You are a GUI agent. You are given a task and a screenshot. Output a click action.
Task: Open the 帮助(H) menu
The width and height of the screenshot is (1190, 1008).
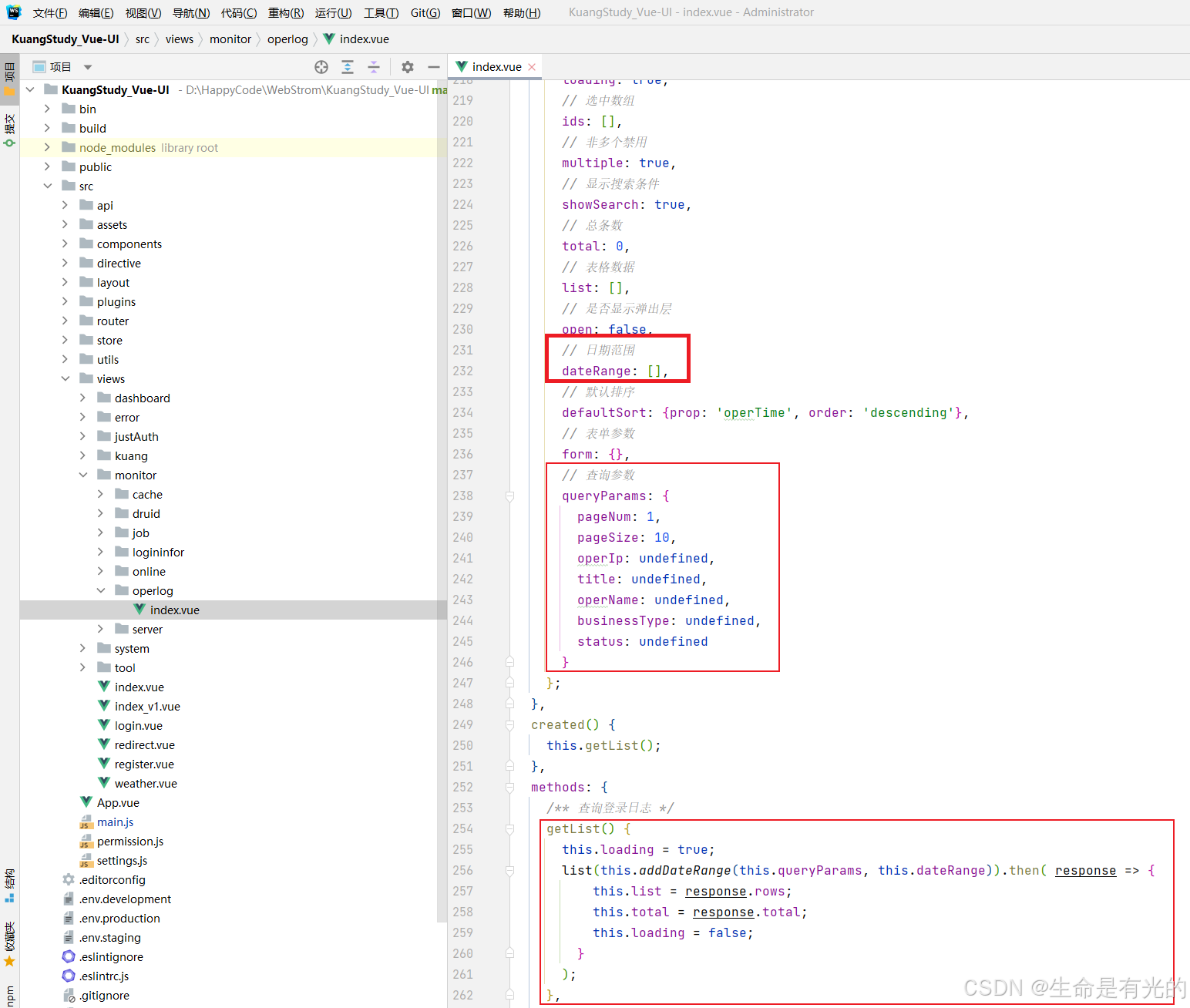[522, 13]
